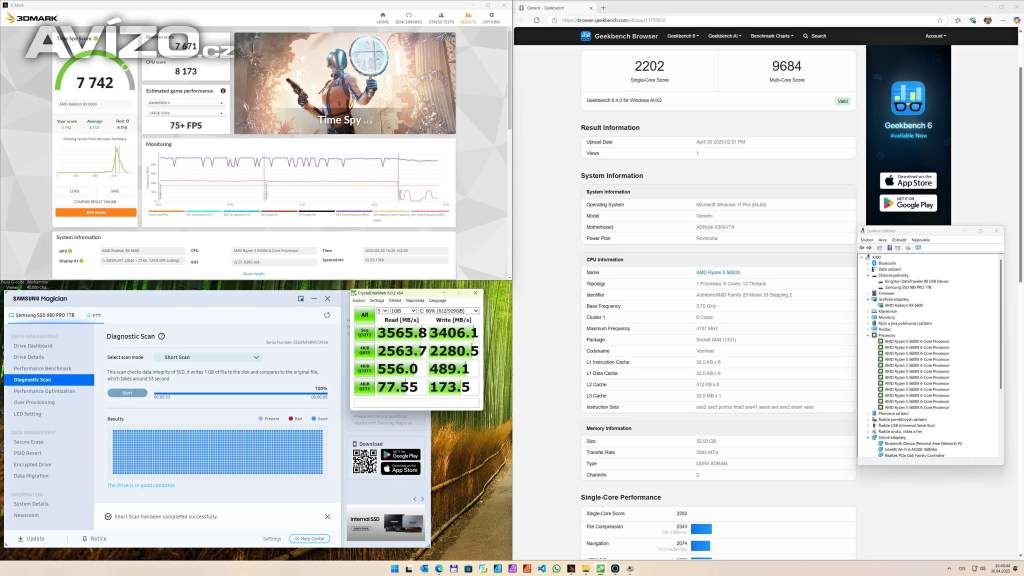Open the Select scan mode dropdown

tap(208, 357)
